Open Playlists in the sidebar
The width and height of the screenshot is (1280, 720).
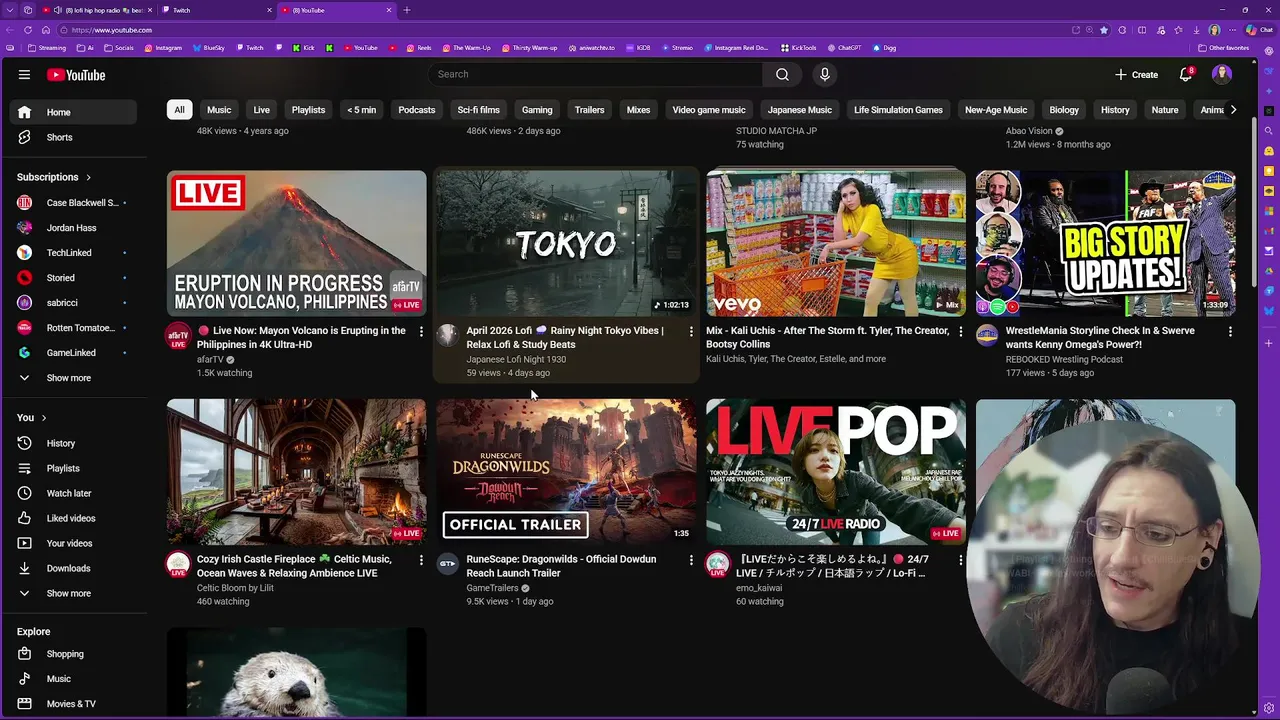click(x=75, y=468)
